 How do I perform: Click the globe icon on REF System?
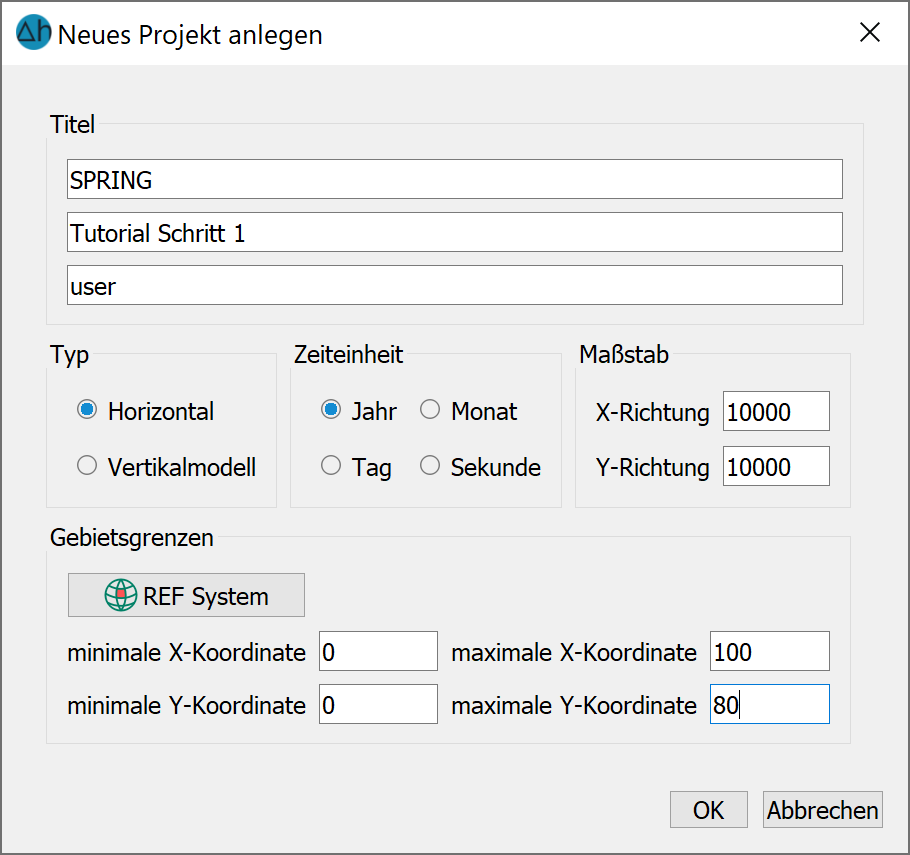tap(121, 595)
